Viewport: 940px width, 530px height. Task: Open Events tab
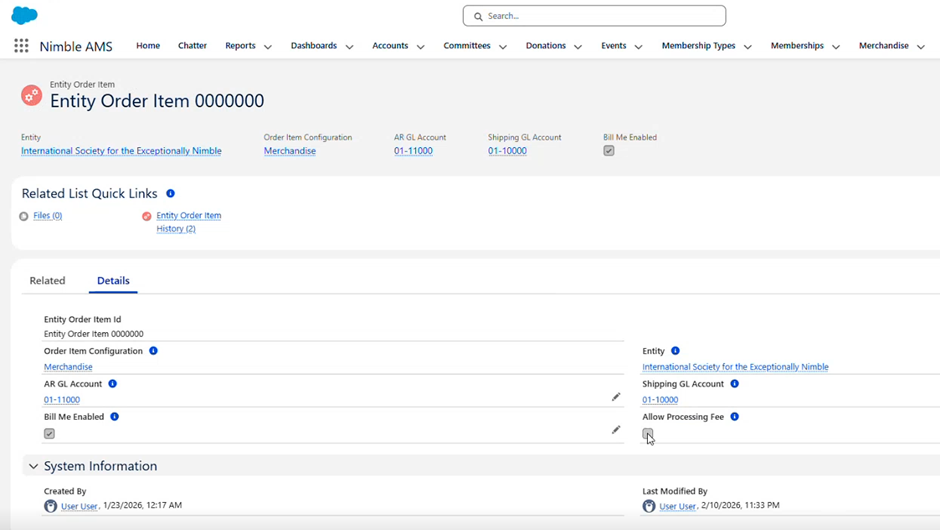(x=614, y=46)
